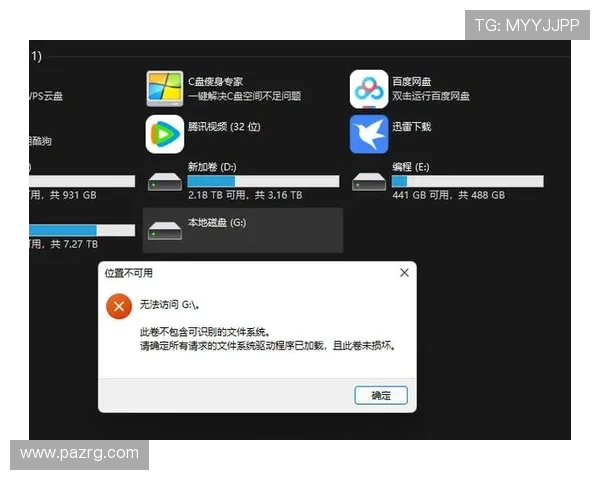The image size is (600, 480).
Task: Click the red error icon in dialog
Action: coord(119,306)
